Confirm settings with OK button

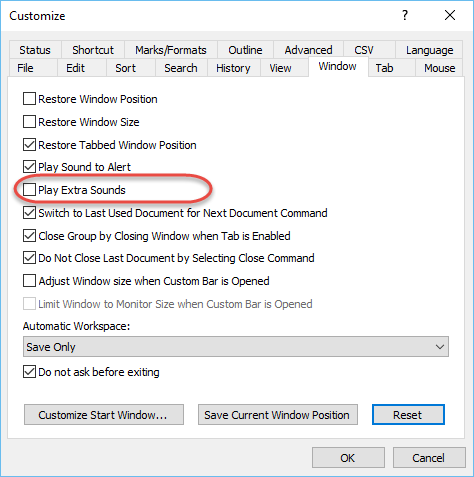348,458
